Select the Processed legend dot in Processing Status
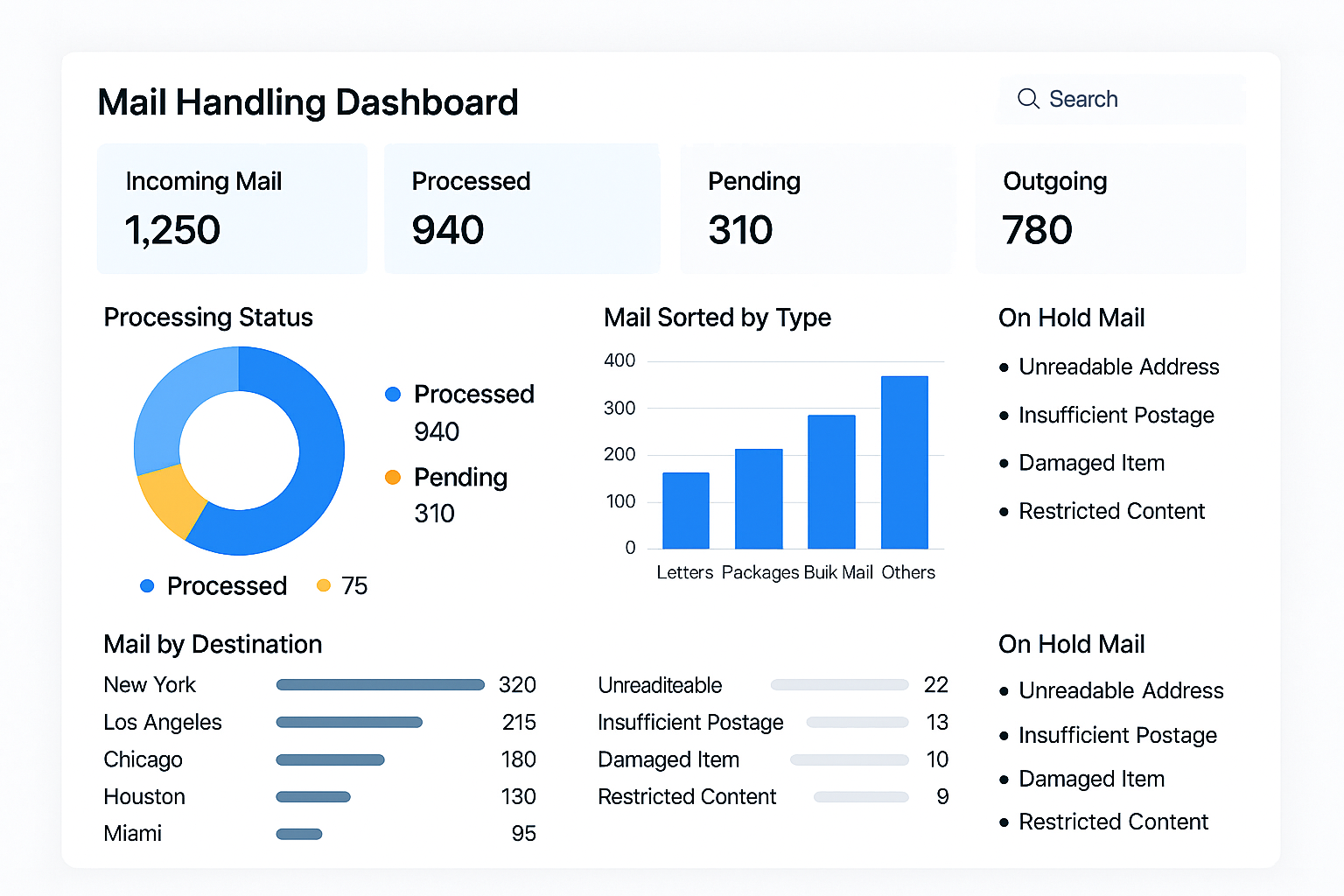The width and height of the screenshot is (1344, 896). pyautogui.click(x=392, y=394)
